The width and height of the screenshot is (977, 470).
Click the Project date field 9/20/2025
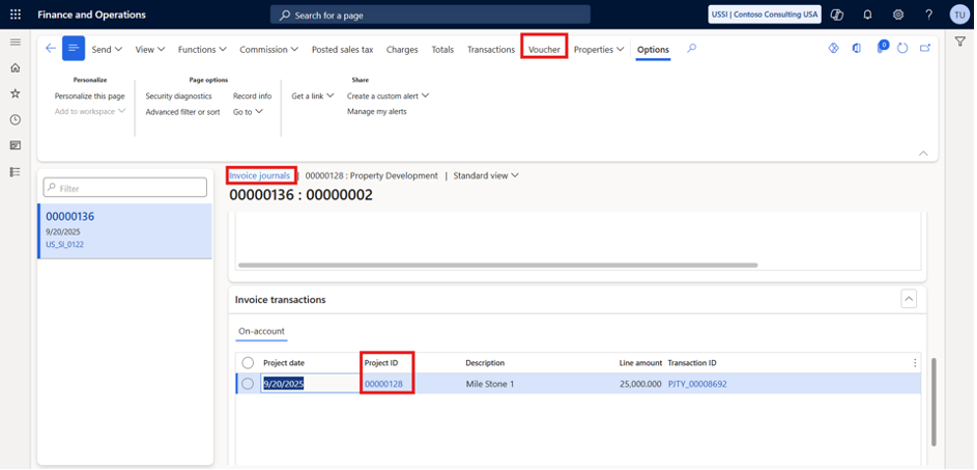pos(310,384)
